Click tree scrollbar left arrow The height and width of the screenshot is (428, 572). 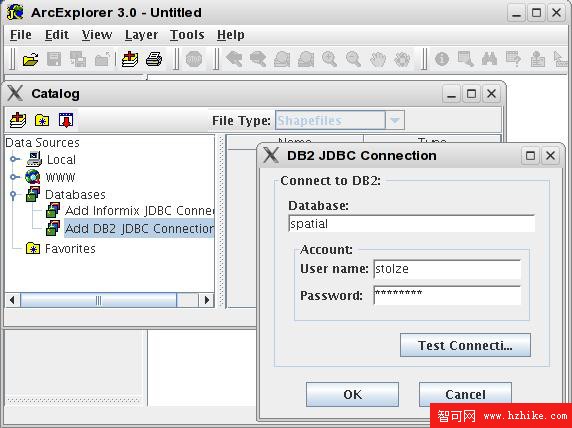tap(13, 300)
